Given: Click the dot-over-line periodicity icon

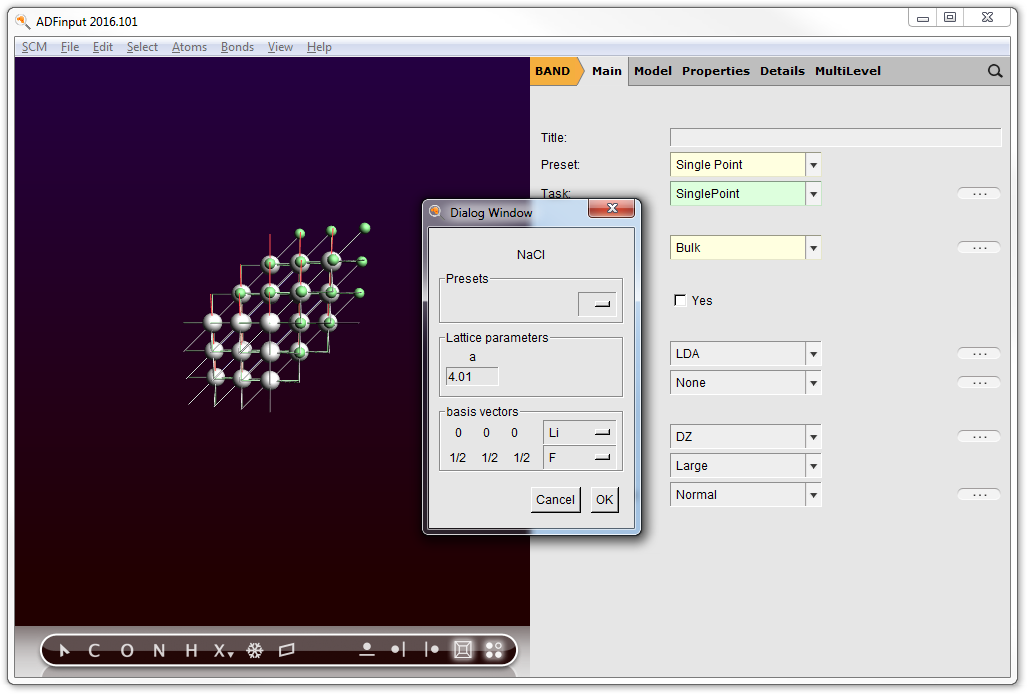Looking at the screenshot, I should (x=366, y=649).
